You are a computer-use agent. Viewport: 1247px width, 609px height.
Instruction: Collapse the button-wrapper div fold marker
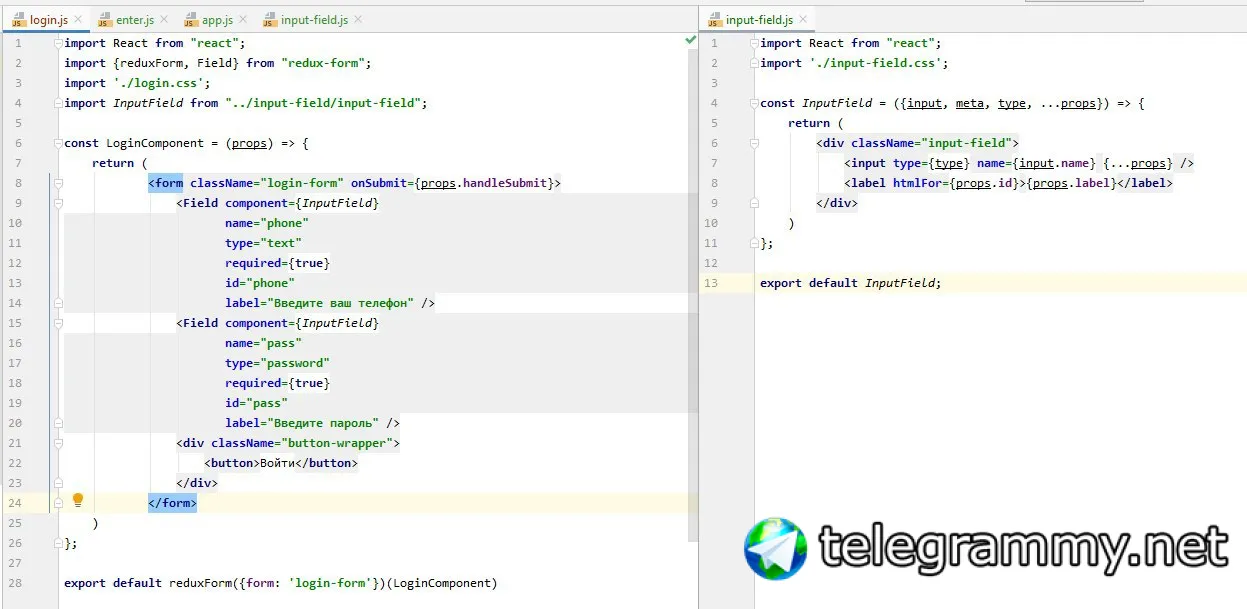[x=58, y=443]
